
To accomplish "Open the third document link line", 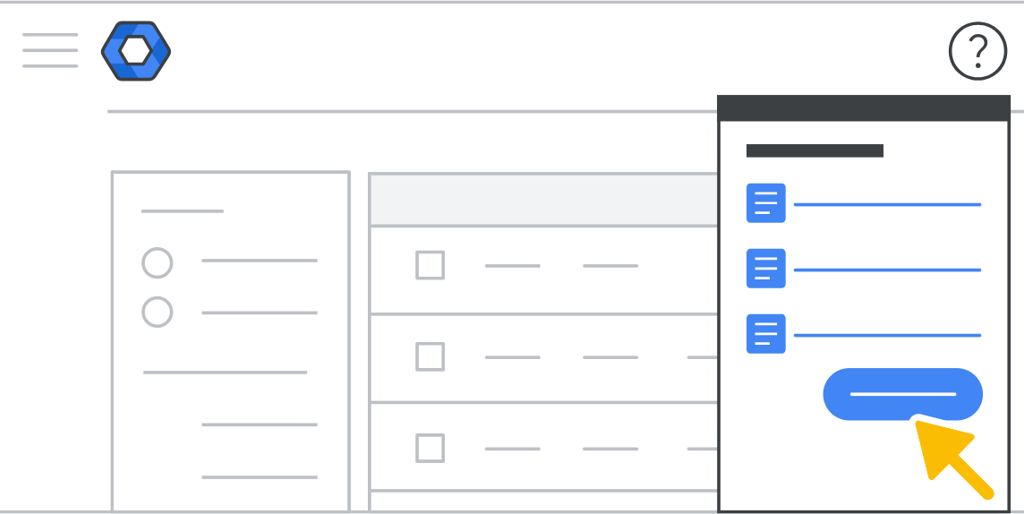I will [x=887, y=335].
